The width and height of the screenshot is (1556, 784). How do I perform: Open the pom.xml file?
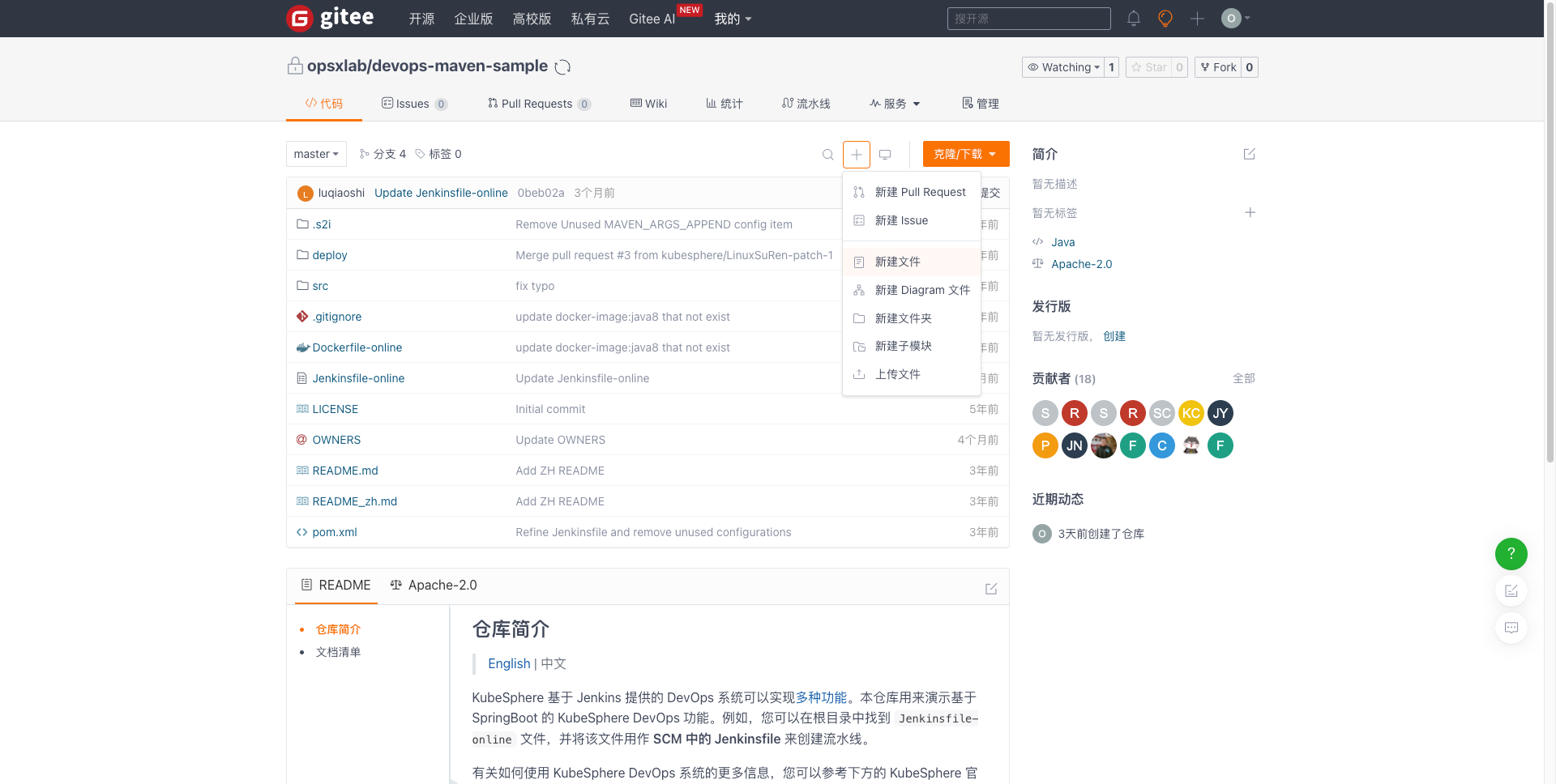(x=335, y=532)
